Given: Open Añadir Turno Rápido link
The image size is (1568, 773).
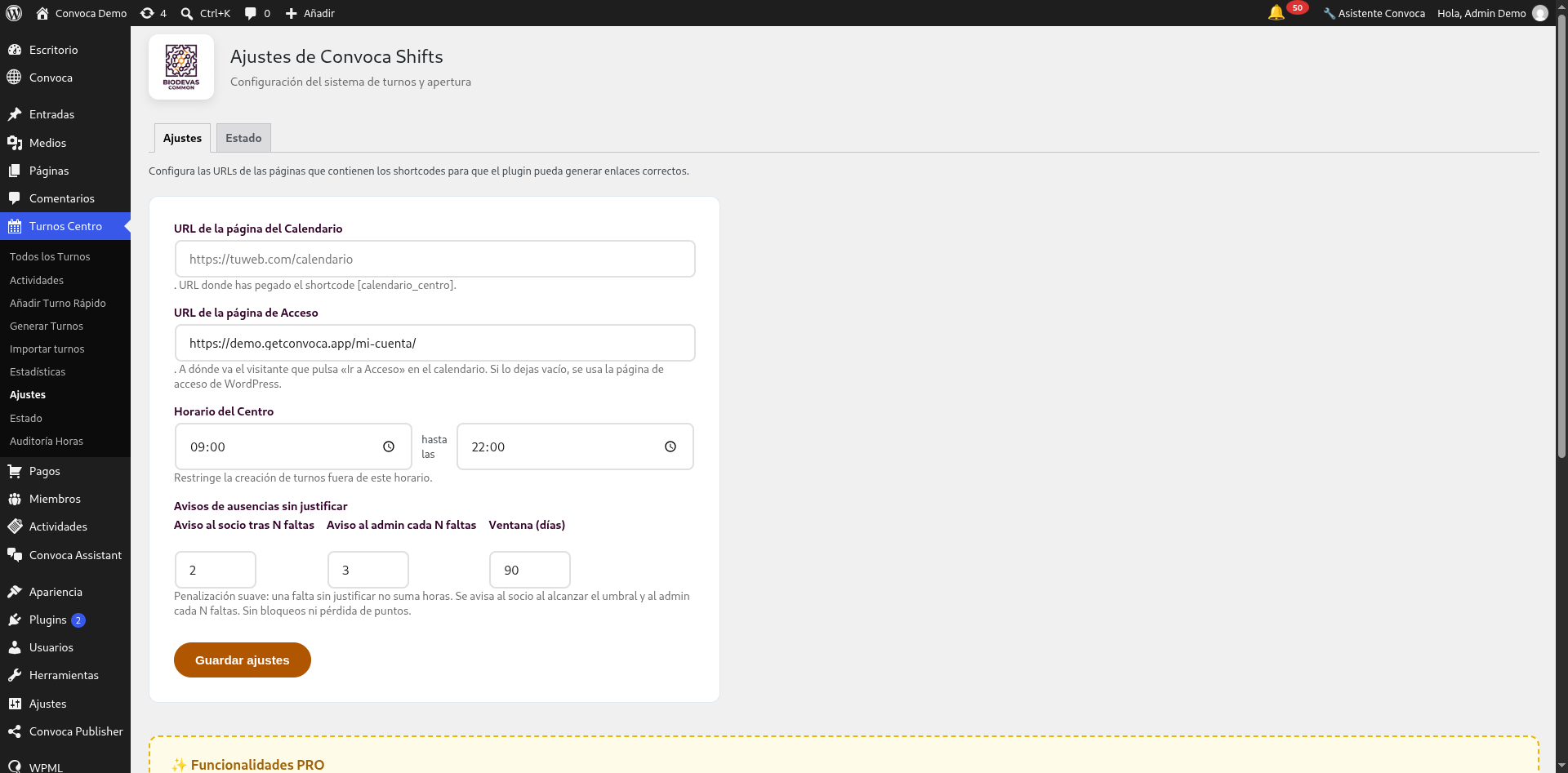Looking at the screenshot, I should coord(58,303).
